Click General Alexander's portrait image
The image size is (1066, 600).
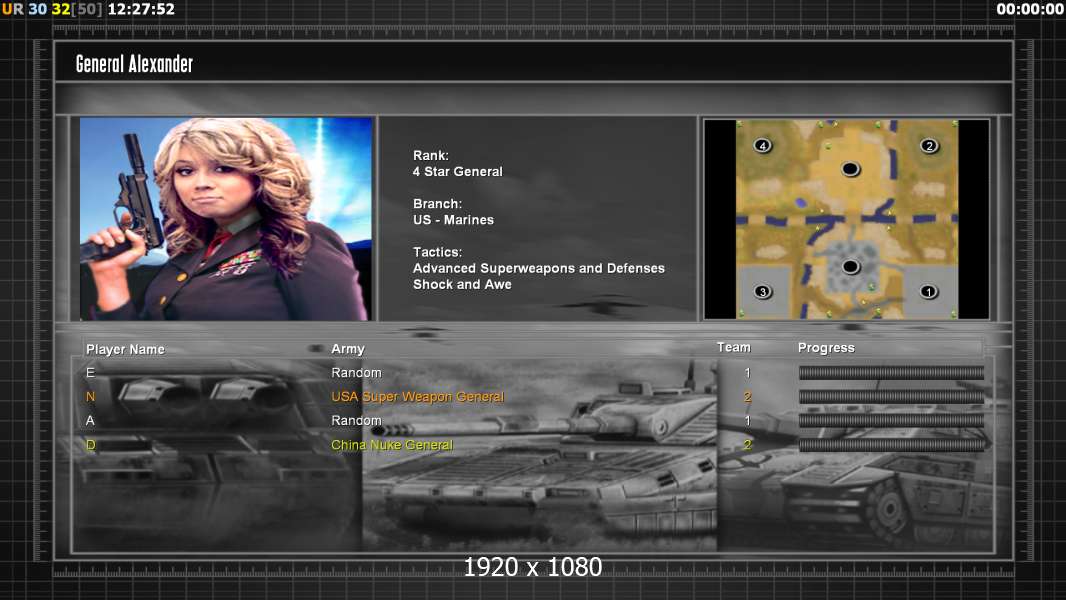pos(226,219)
